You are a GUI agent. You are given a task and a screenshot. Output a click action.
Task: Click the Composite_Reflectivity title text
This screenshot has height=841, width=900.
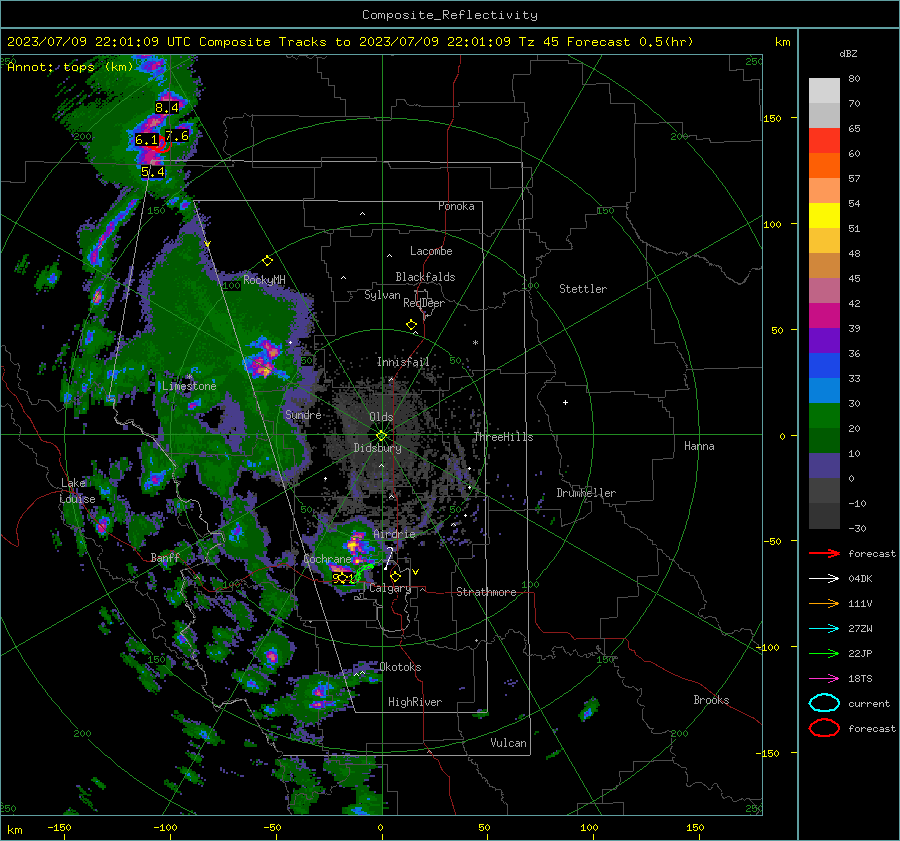click(450, 15)
